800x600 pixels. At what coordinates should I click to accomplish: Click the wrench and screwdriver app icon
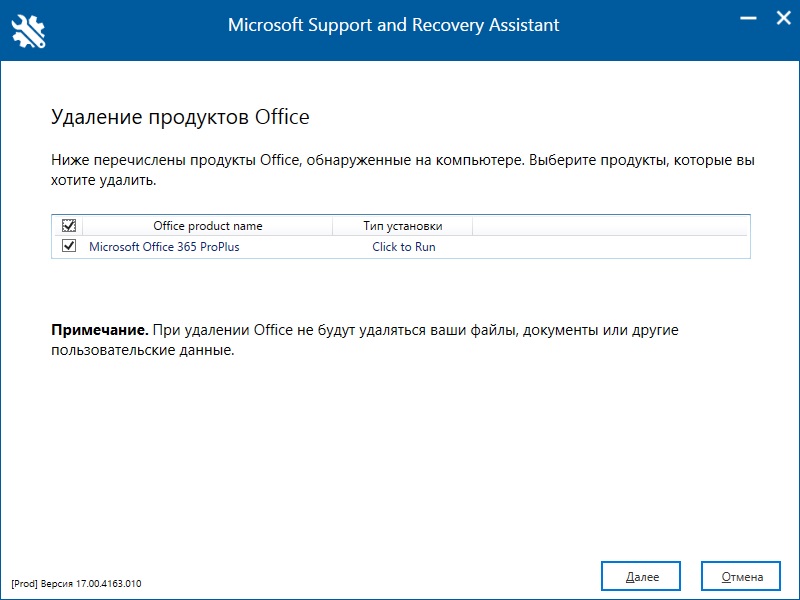pyautogui.click(x=29, y=28)
